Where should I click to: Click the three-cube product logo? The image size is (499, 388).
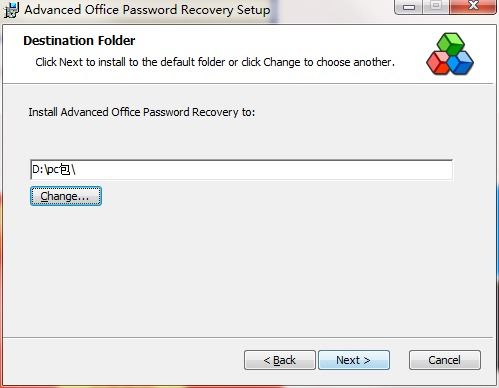(450, 54)
